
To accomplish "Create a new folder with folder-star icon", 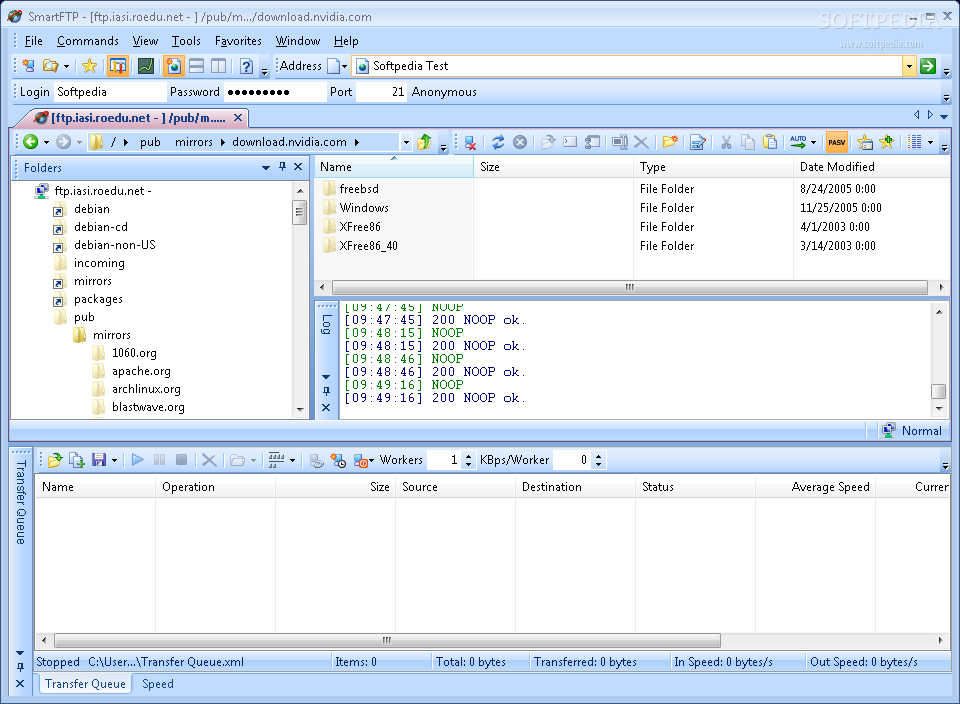I will [670, 142].
